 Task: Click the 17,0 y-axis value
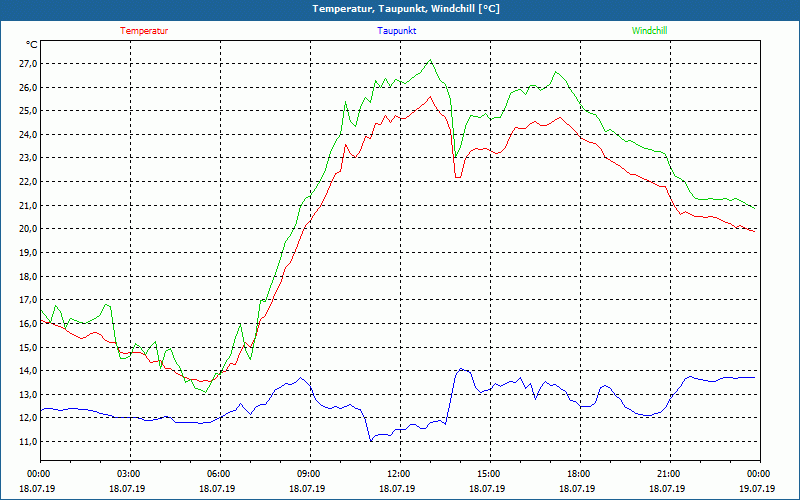(x=29, y=300)
